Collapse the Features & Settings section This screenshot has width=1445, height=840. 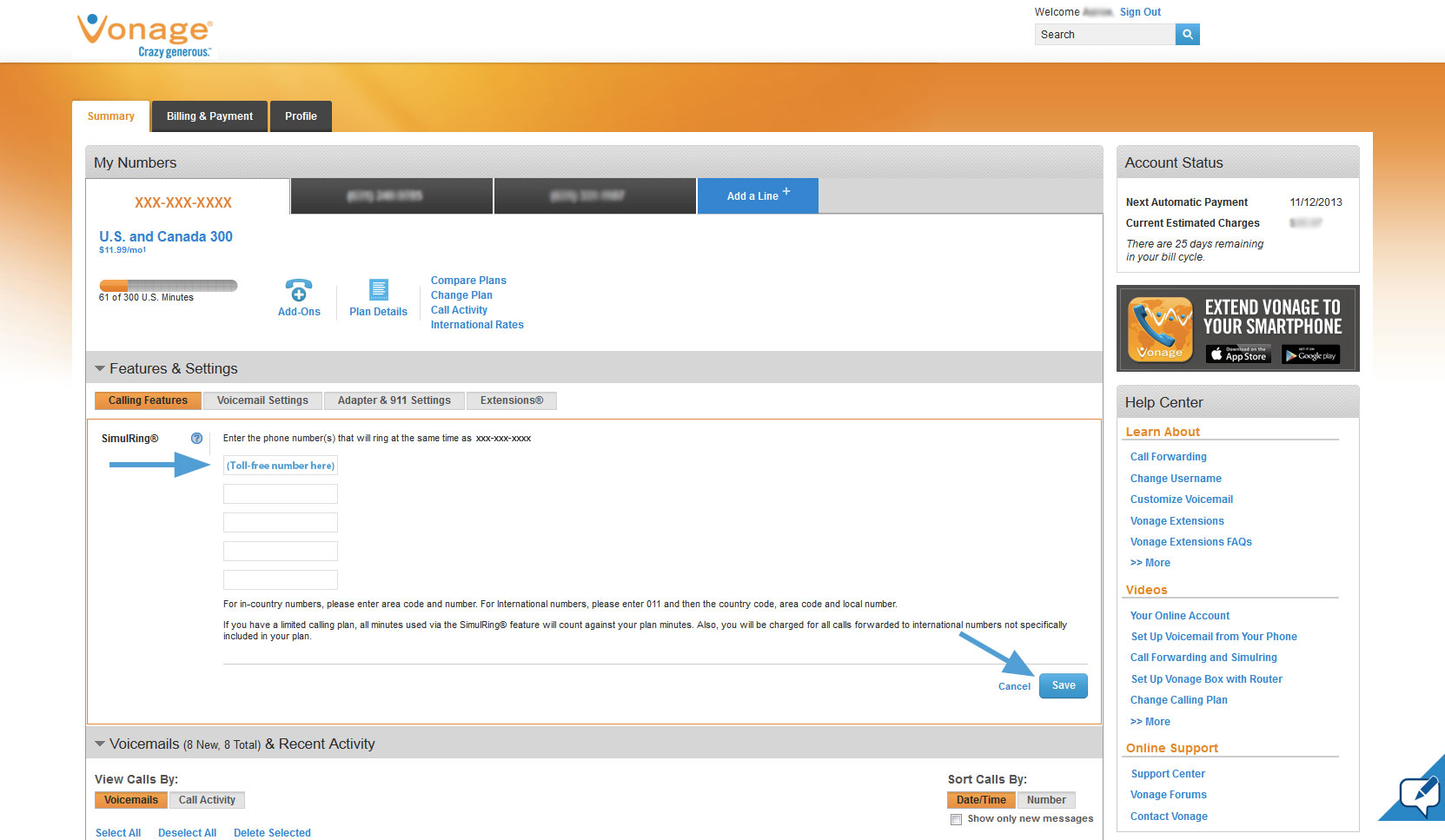pyautogui.click(x=100, y=368)
